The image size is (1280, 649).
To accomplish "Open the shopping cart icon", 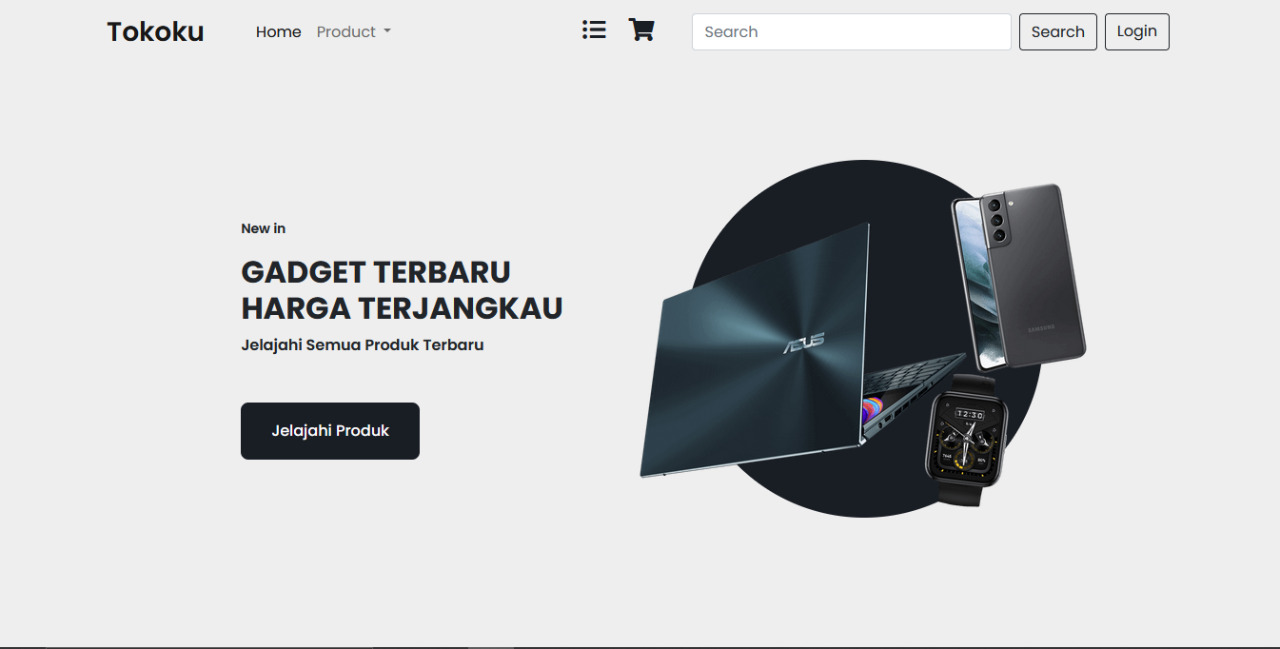I will [641, 30].
